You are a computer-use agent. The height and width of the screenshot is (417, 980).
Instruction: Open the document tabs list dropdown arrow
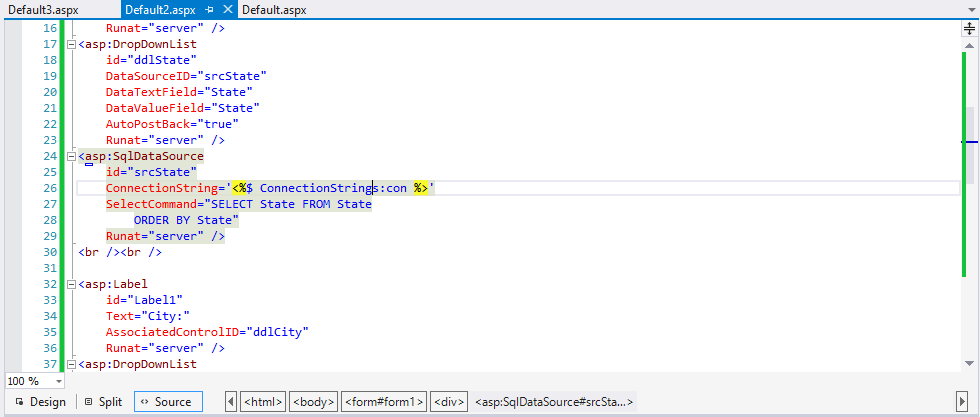pos(969,10)
